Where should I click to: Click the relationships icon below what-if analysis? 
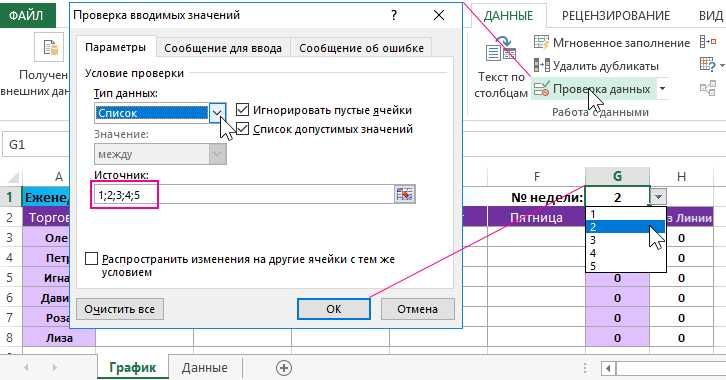(x=708, y=87)
